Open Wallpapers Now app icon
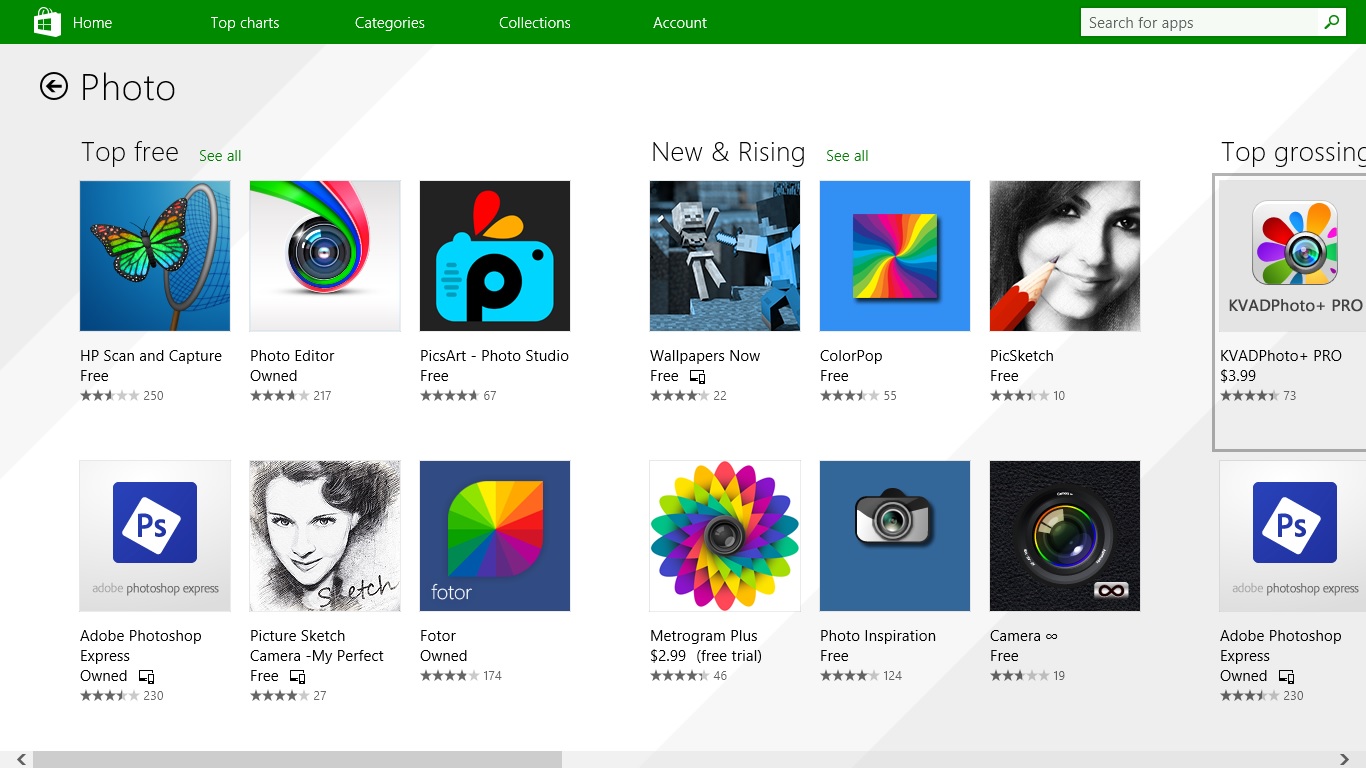 [x=725, y=256]
